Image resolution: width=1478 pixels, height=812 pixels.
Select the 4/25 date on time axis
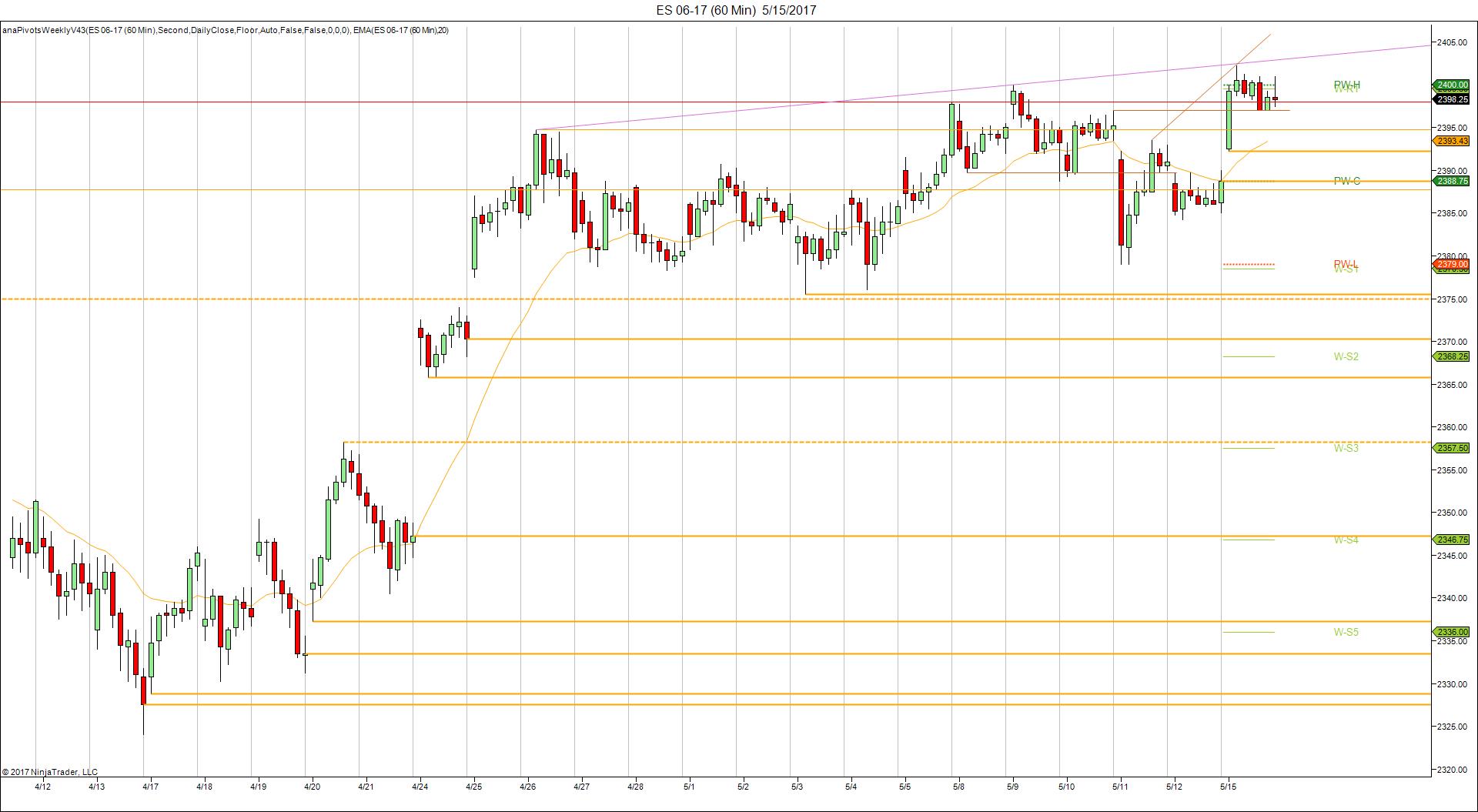click(x=474, y=787)
